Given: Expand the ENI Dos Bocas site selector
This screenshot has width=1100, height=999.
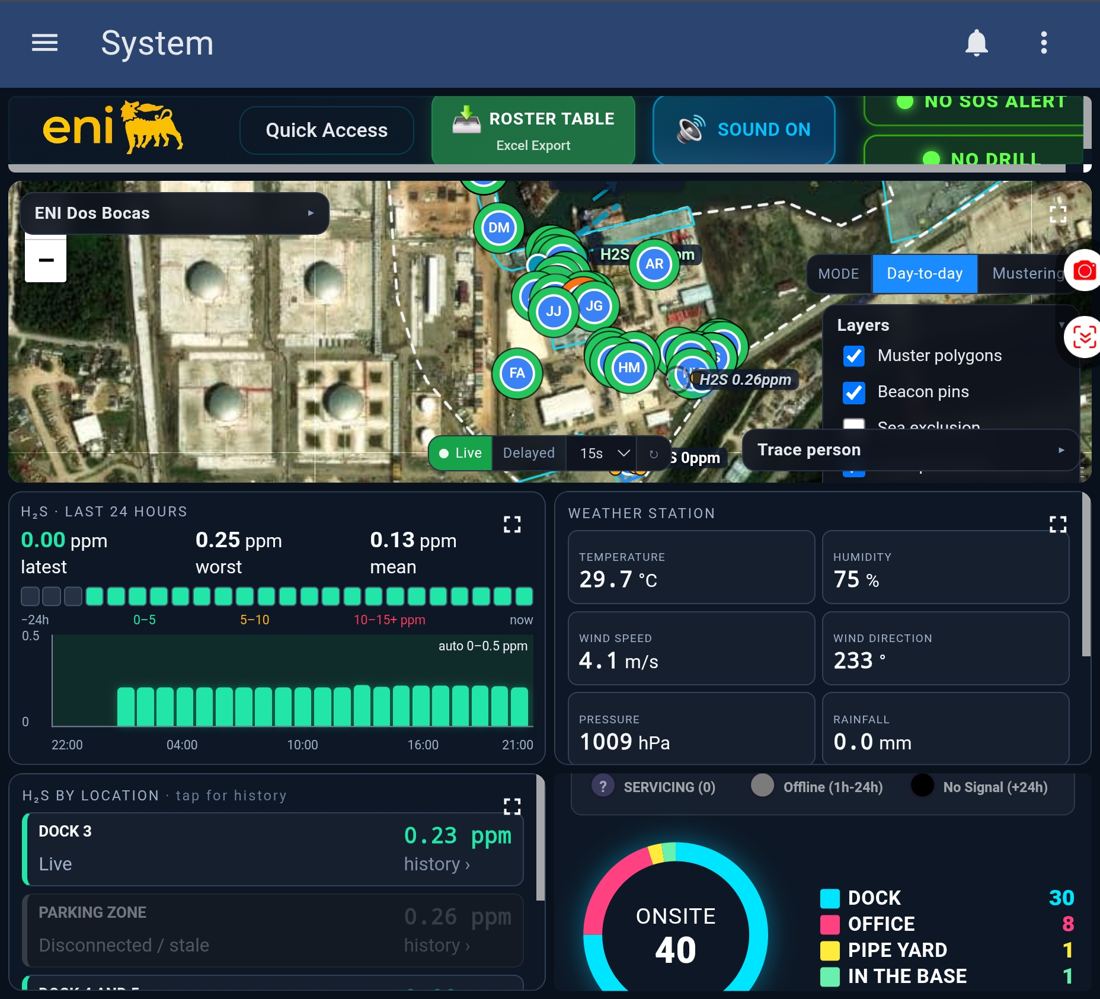Looking at the screenshot, I should pos(175,213).
